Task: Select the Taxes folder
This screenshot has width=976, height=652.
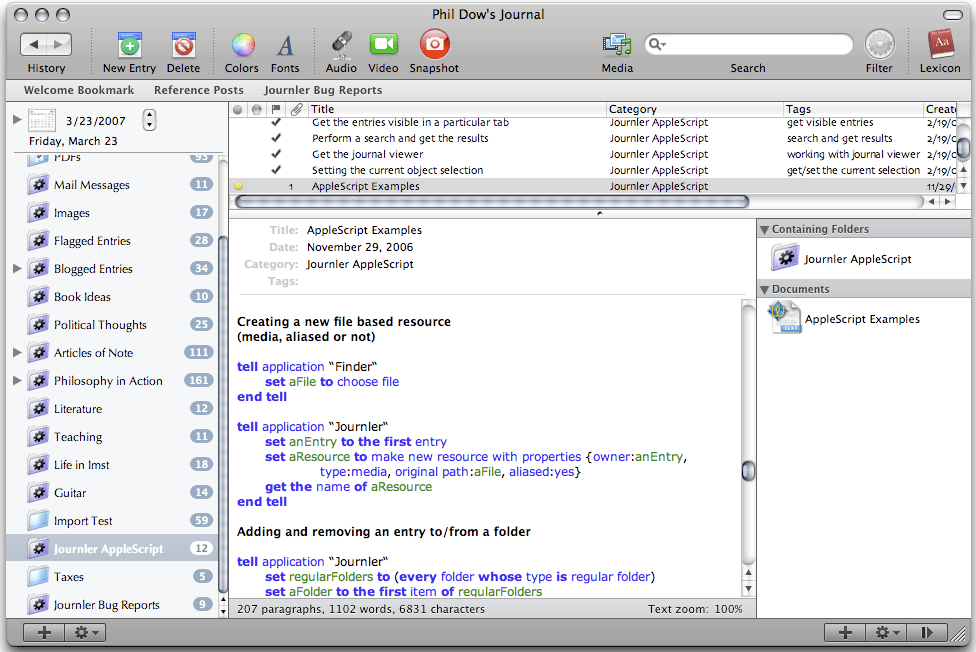Action: click(112, 577)
